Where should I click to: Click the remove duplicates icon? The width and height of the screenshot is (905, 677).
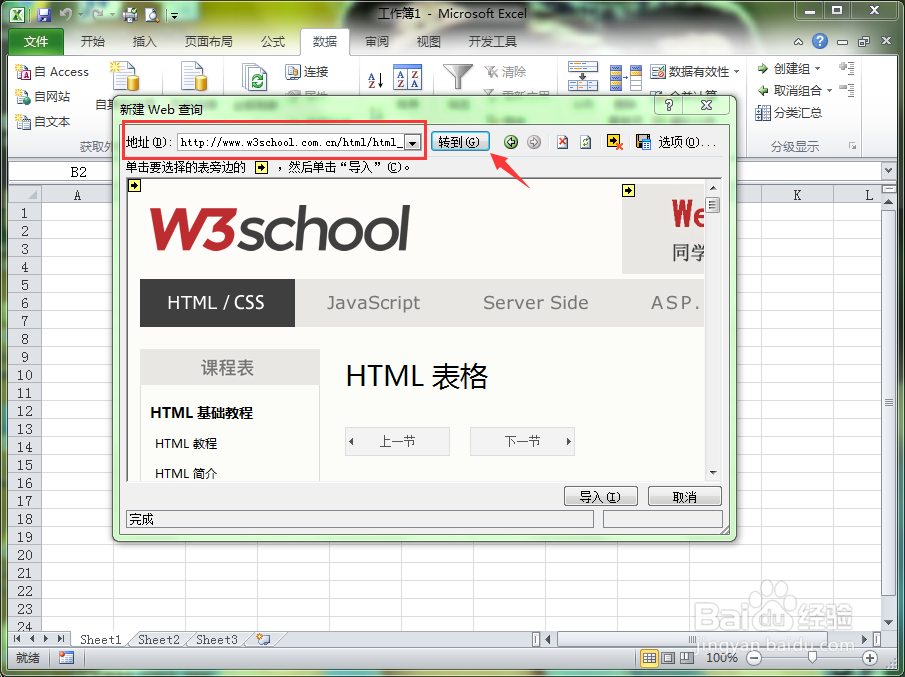click(626, 77)
